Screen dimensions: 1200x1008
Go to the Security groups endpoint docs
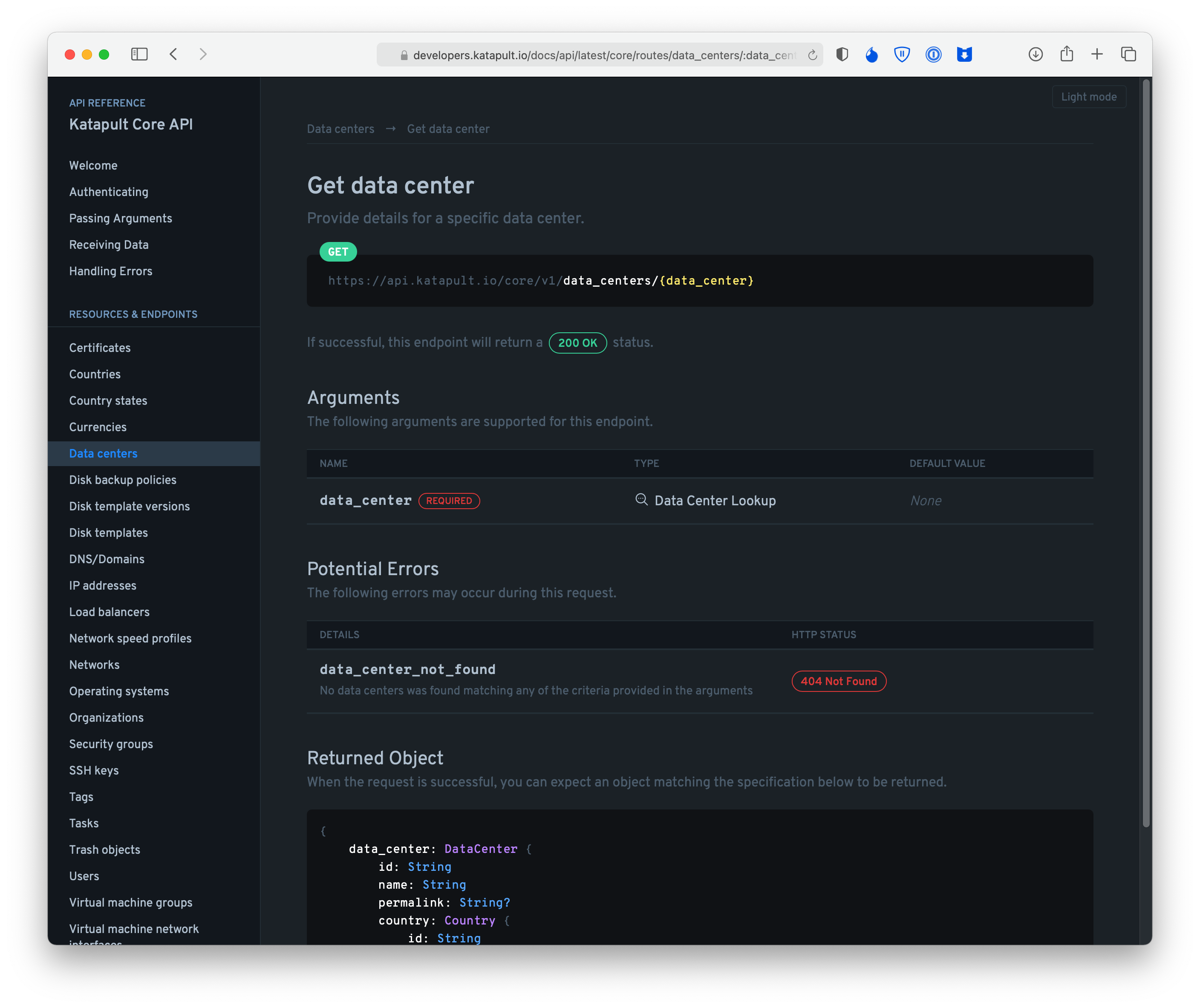tap(111, 744)
